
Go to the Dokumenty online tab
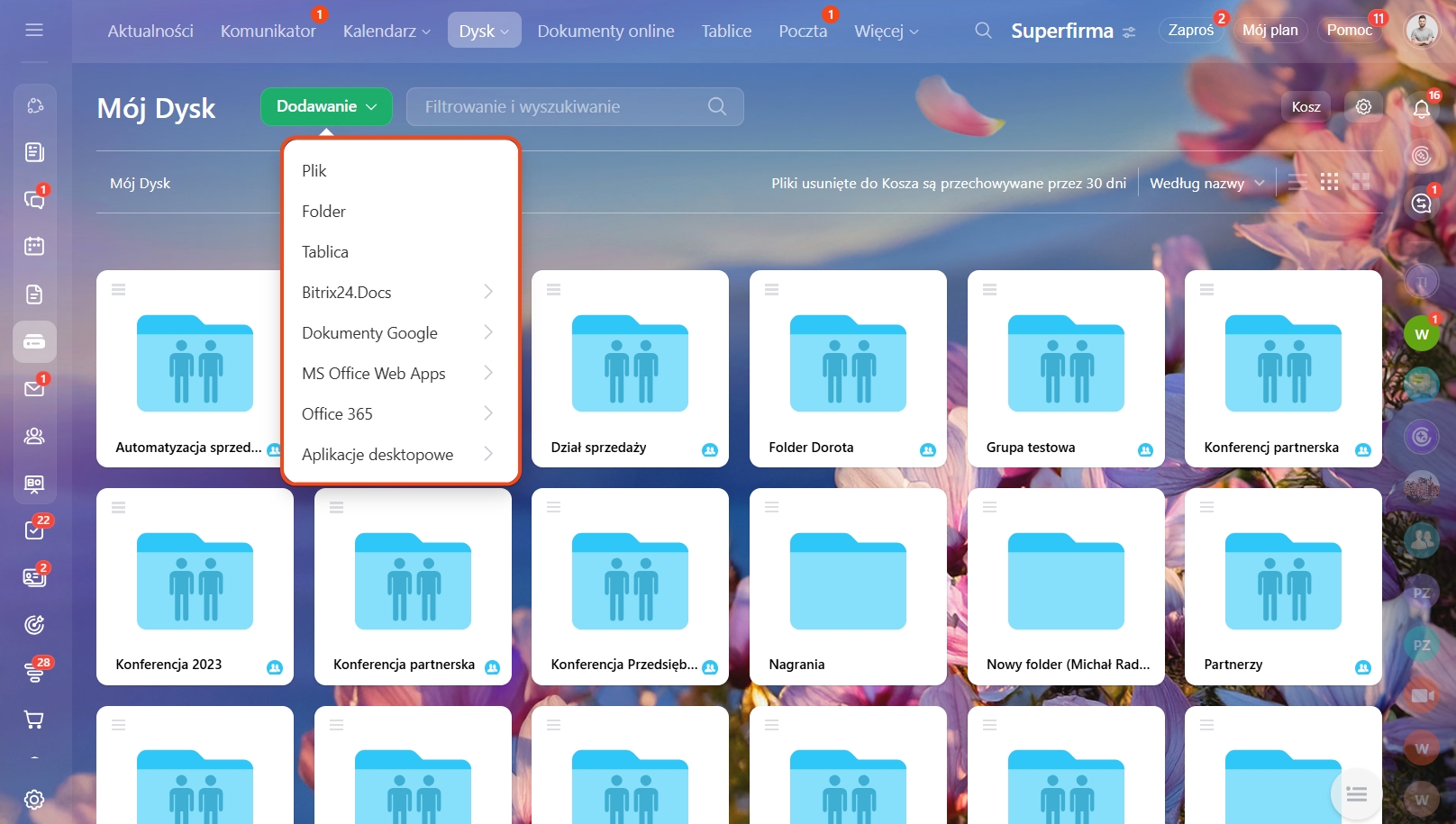605,31
